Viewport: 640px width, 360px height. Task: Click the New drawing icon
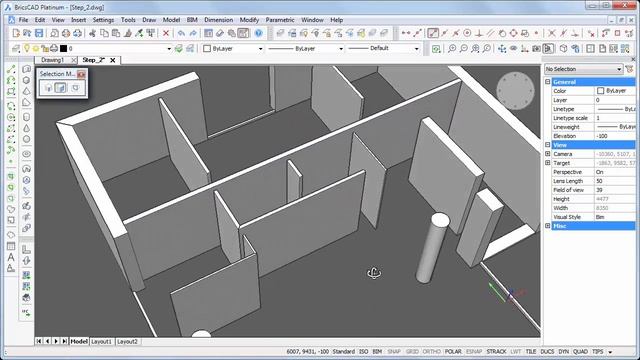(16, 33)
